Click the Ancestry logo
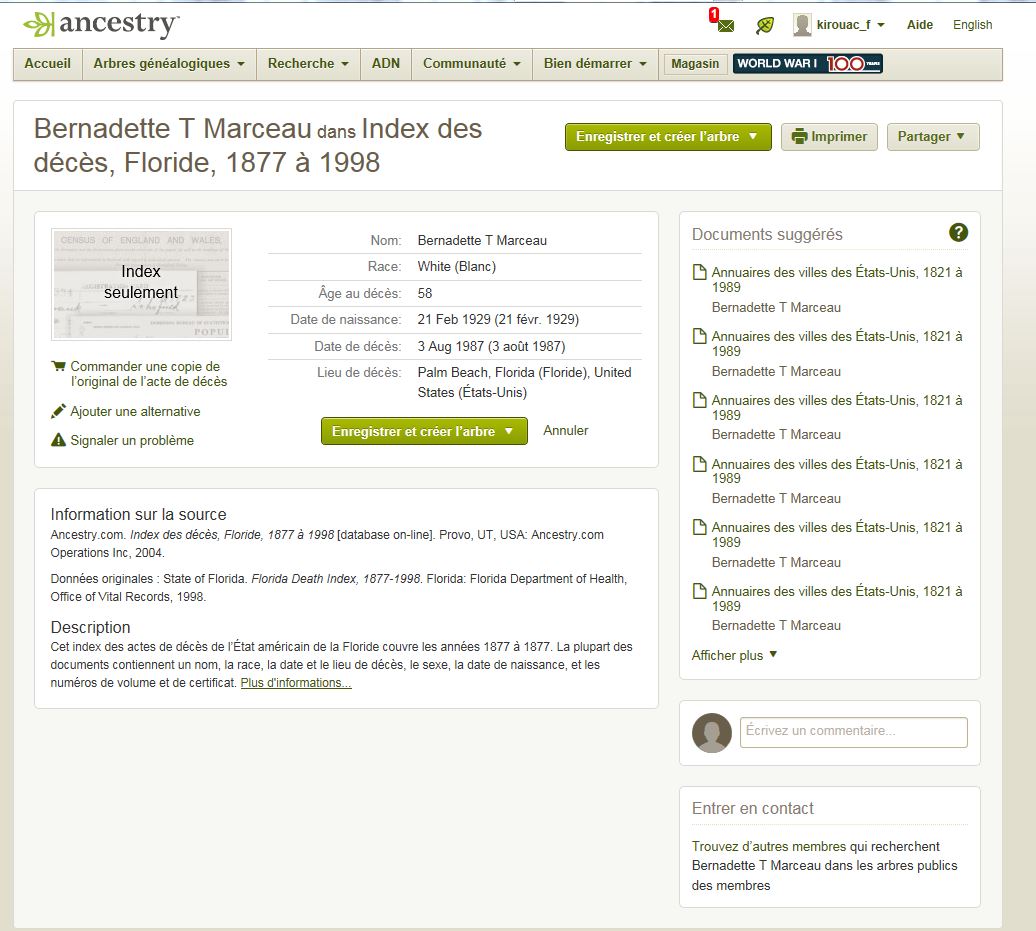Viewport: 1036px width, 931px height. (101, 24)
